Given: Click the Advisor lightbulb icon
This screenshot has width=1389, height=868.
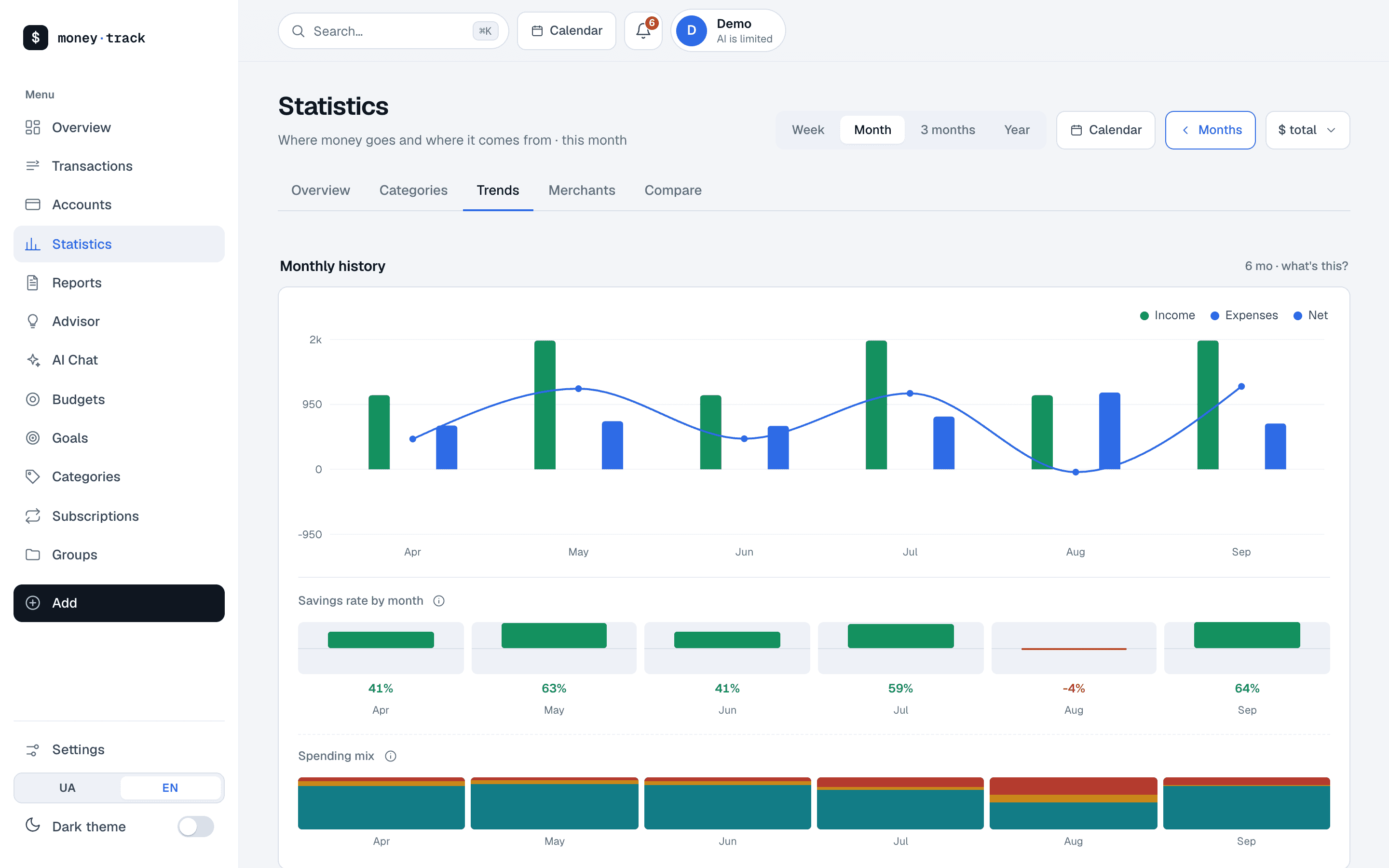Looking at the screenshot, I should [x=33, y=321].
